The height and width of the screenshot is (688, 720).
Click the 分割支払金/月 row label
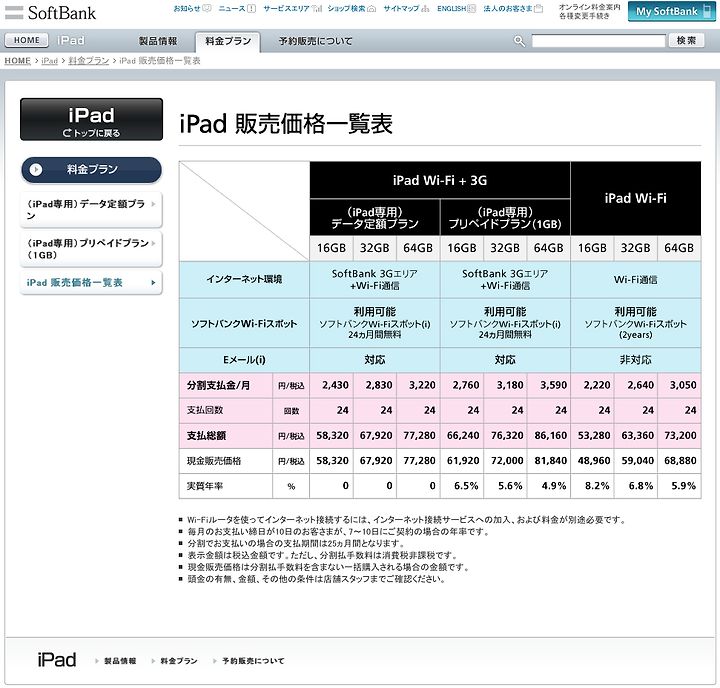[x=218, y=385]
